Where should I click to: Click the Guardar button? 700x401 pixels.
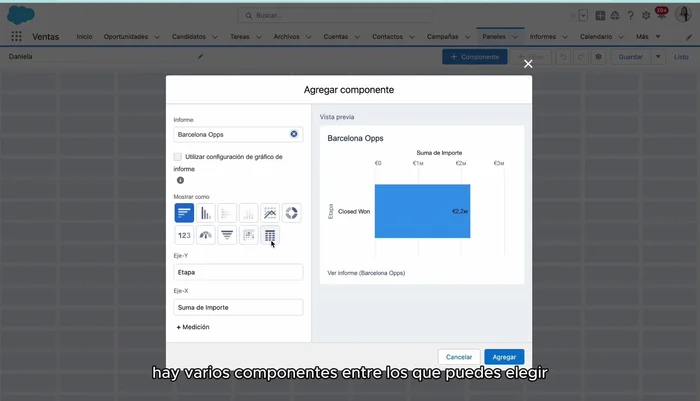point(630,57)
